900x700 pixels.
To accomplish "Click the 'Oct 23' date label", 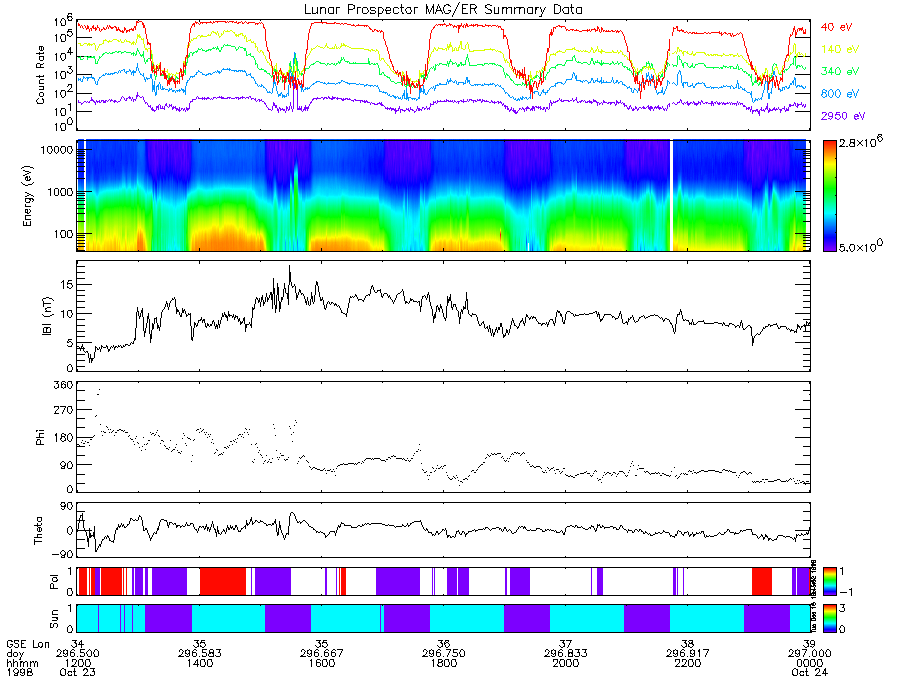I will pos(77,672).
